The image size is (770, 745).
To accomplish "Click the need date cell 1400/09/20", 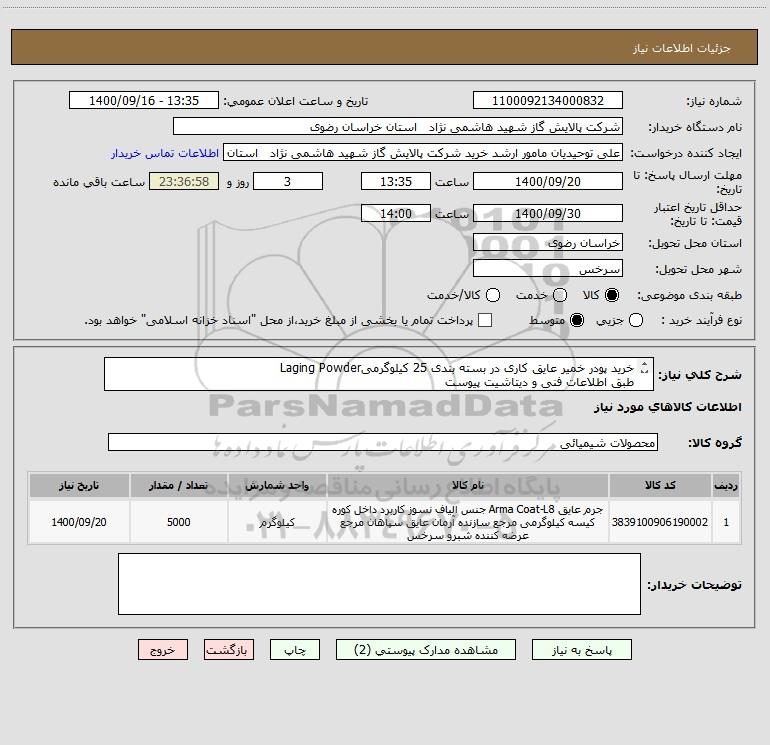I will [79, 522].
